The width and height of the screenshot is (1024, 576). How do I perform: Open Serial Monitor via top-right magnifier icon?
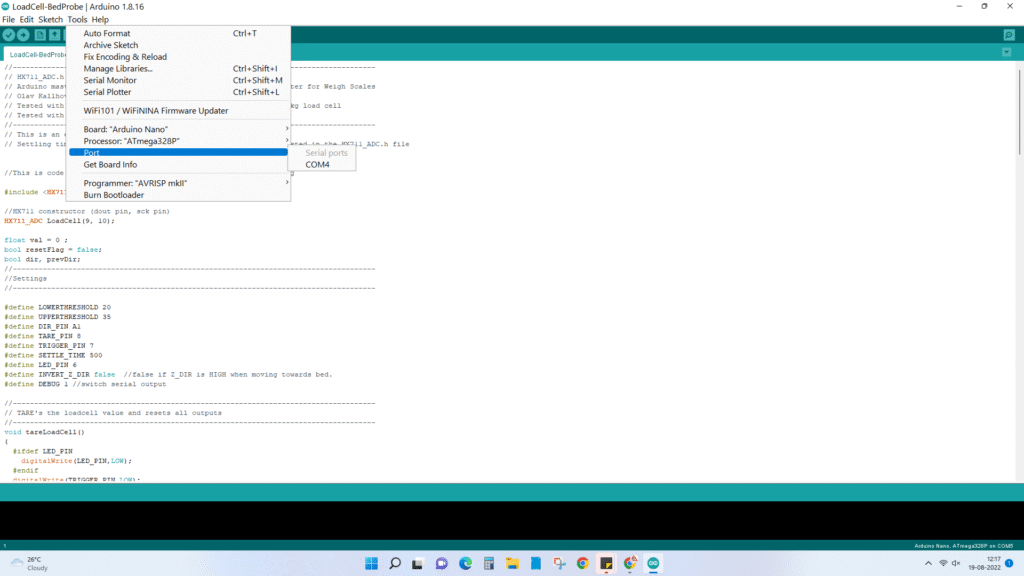tap(1009, 35)
